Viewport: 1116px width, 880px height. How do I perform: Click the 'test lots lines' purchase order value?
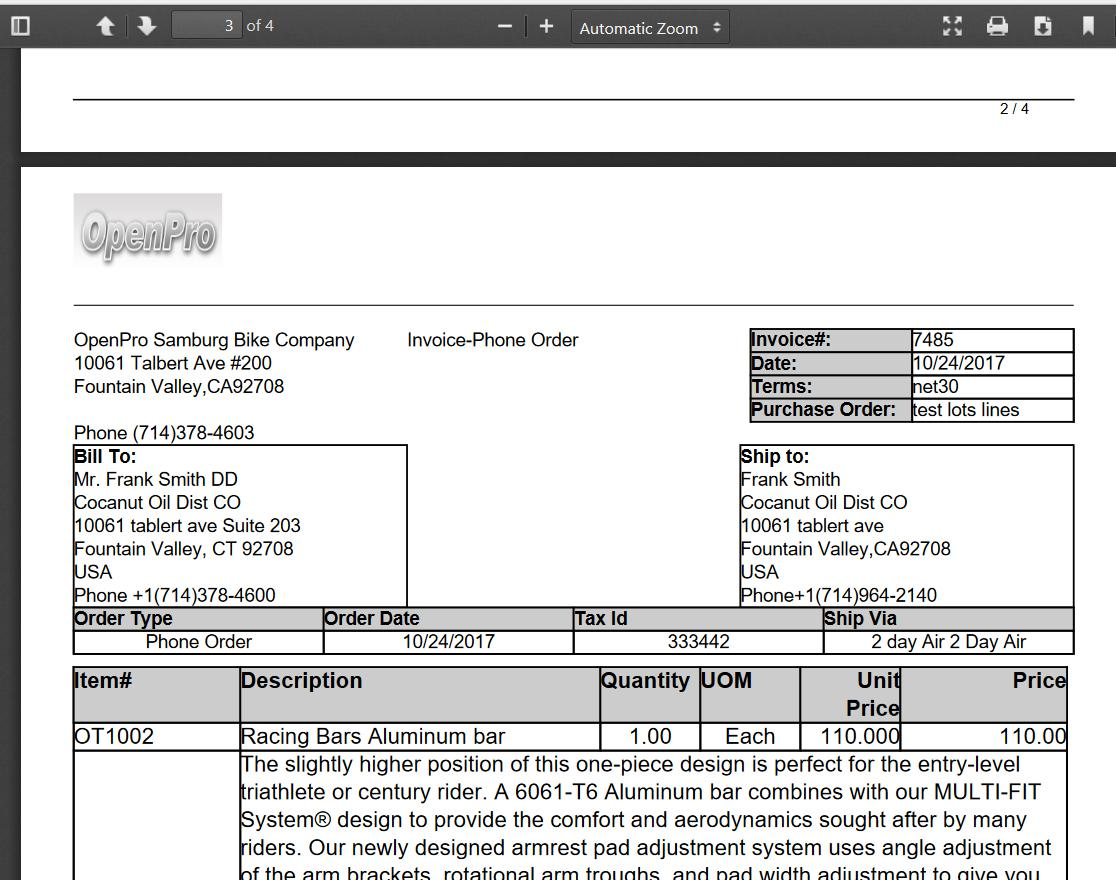tap(966, 410)
